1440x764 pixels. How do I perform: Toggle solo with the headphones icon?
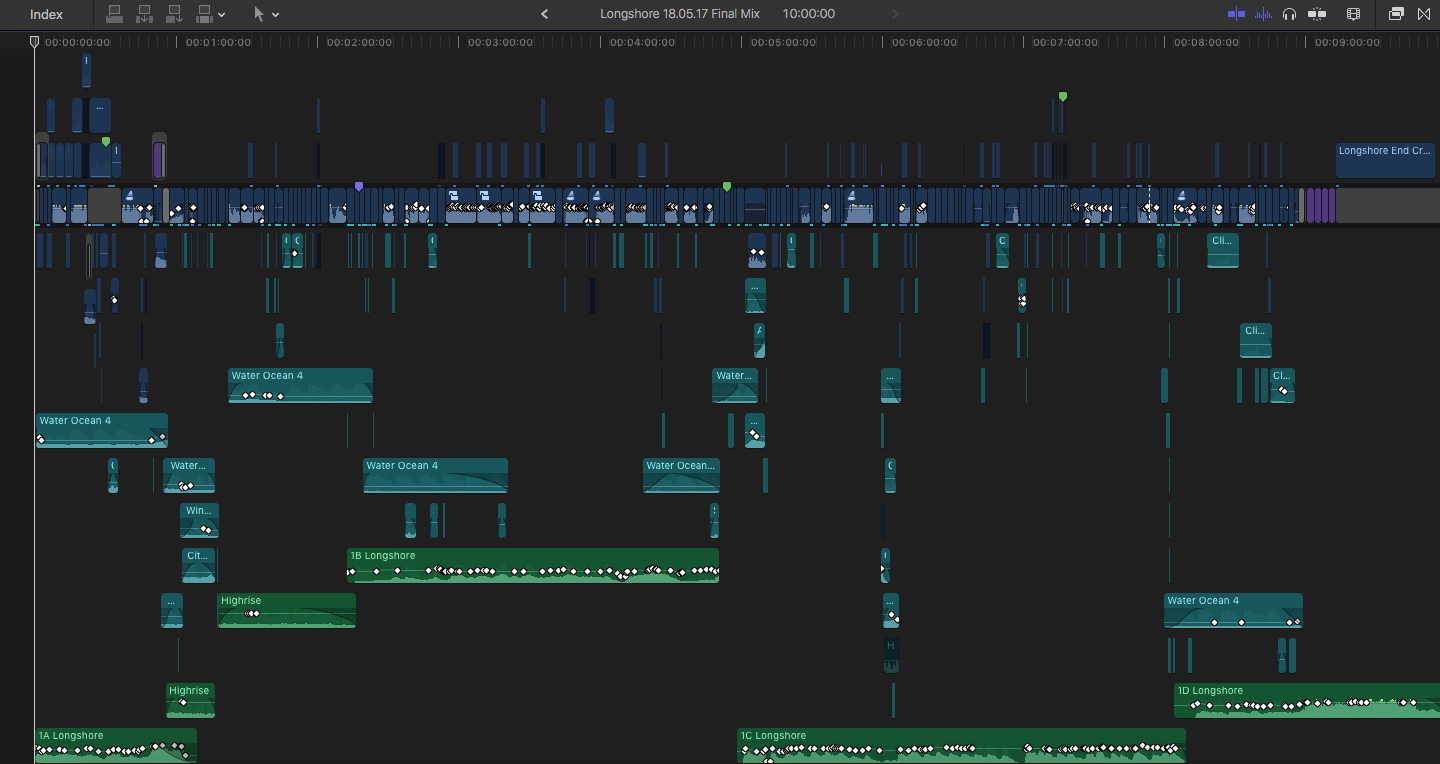click(1290, 14)
